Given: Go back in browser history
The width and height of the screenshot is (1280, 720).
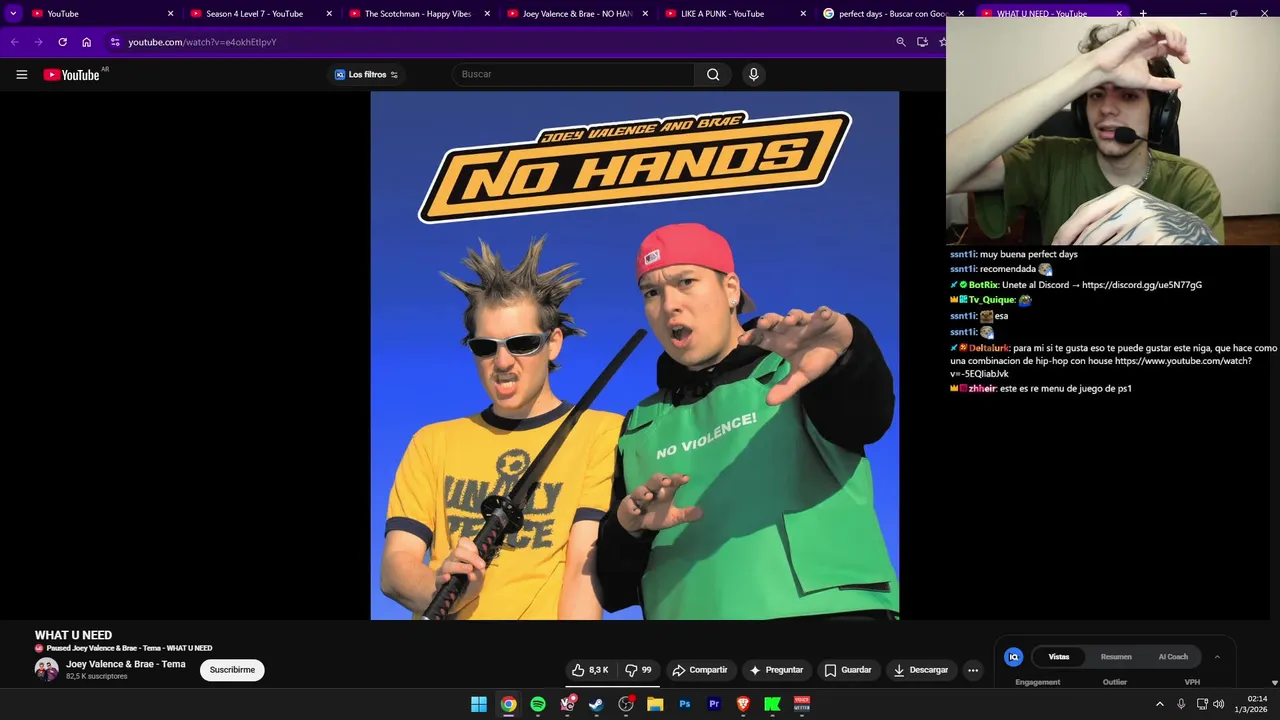Looking at the screenshot, I should point(14,42).
